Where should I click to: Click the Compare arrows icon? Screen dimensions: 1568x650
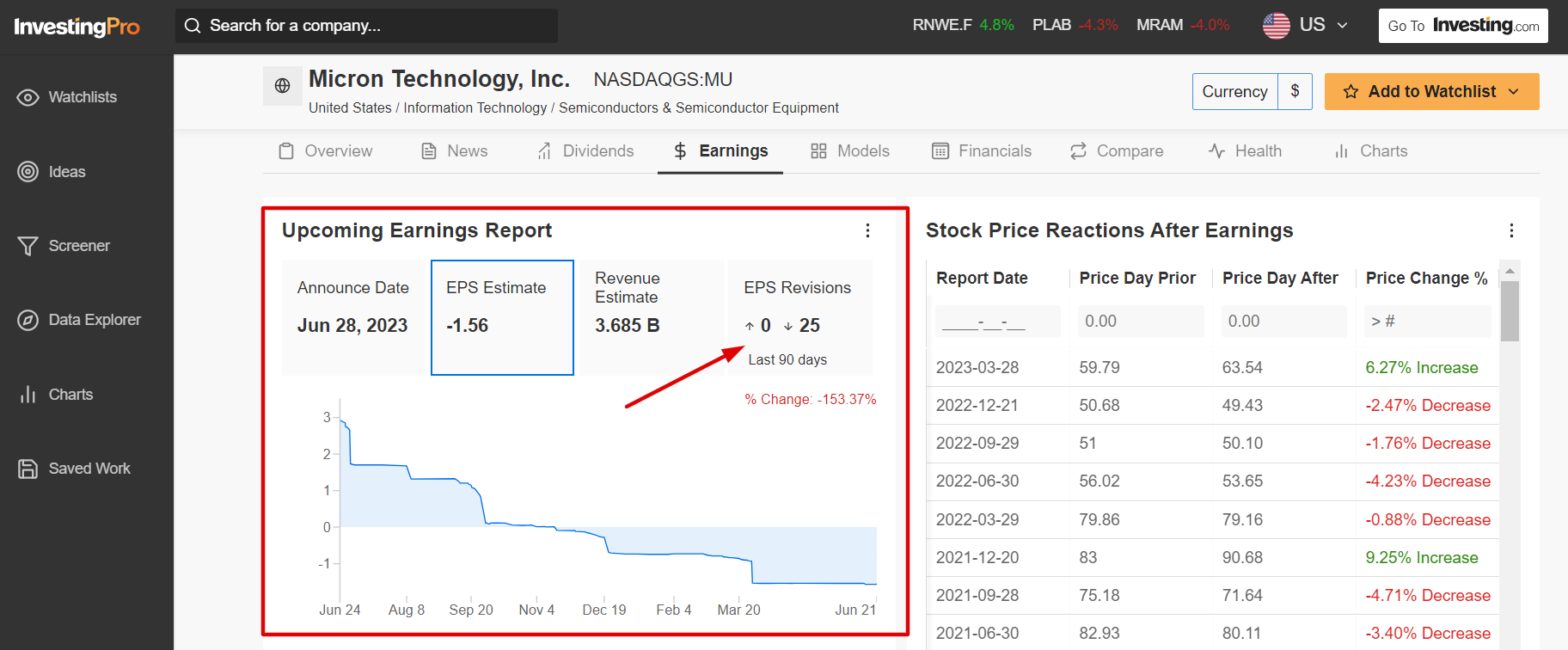(1078, 151)
